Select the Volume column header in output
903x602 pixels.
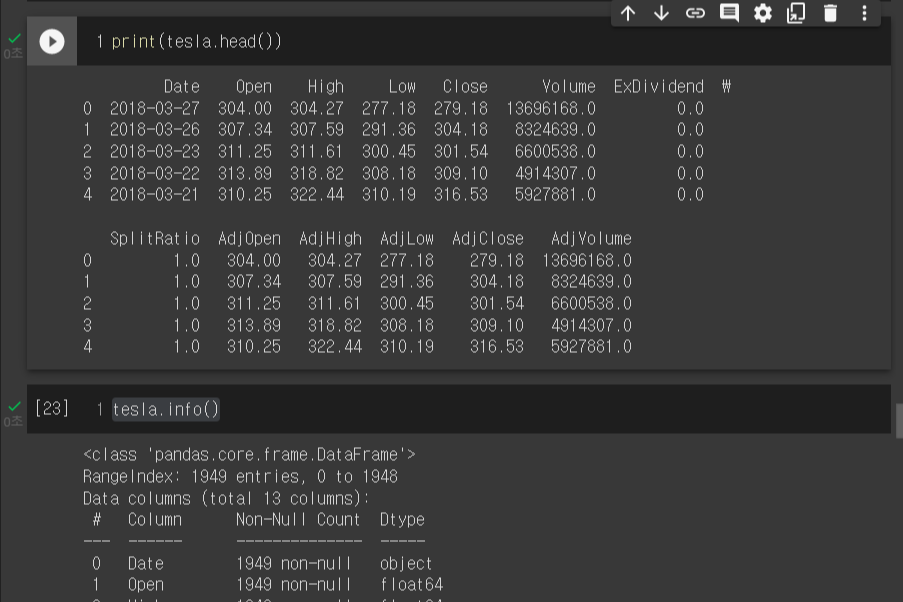click(568, 86)
